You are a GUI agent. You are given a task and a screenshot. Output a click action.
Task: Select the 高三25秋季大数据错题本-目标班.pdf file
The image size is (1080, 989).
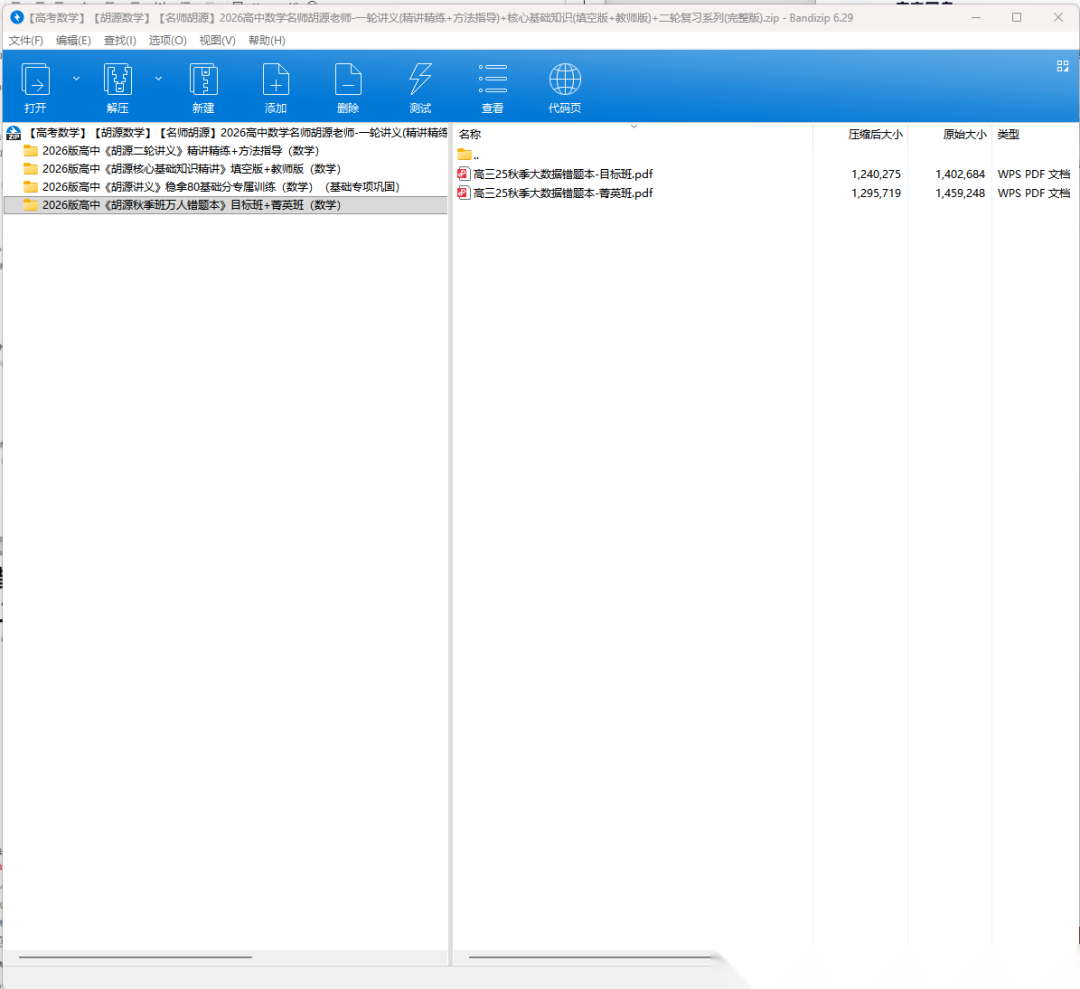click(562, 174)
